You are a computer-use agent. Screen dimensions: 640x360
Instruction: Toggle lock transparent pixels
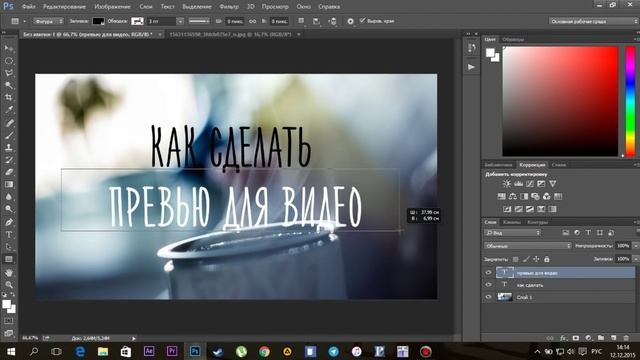(x=516, y=259)
